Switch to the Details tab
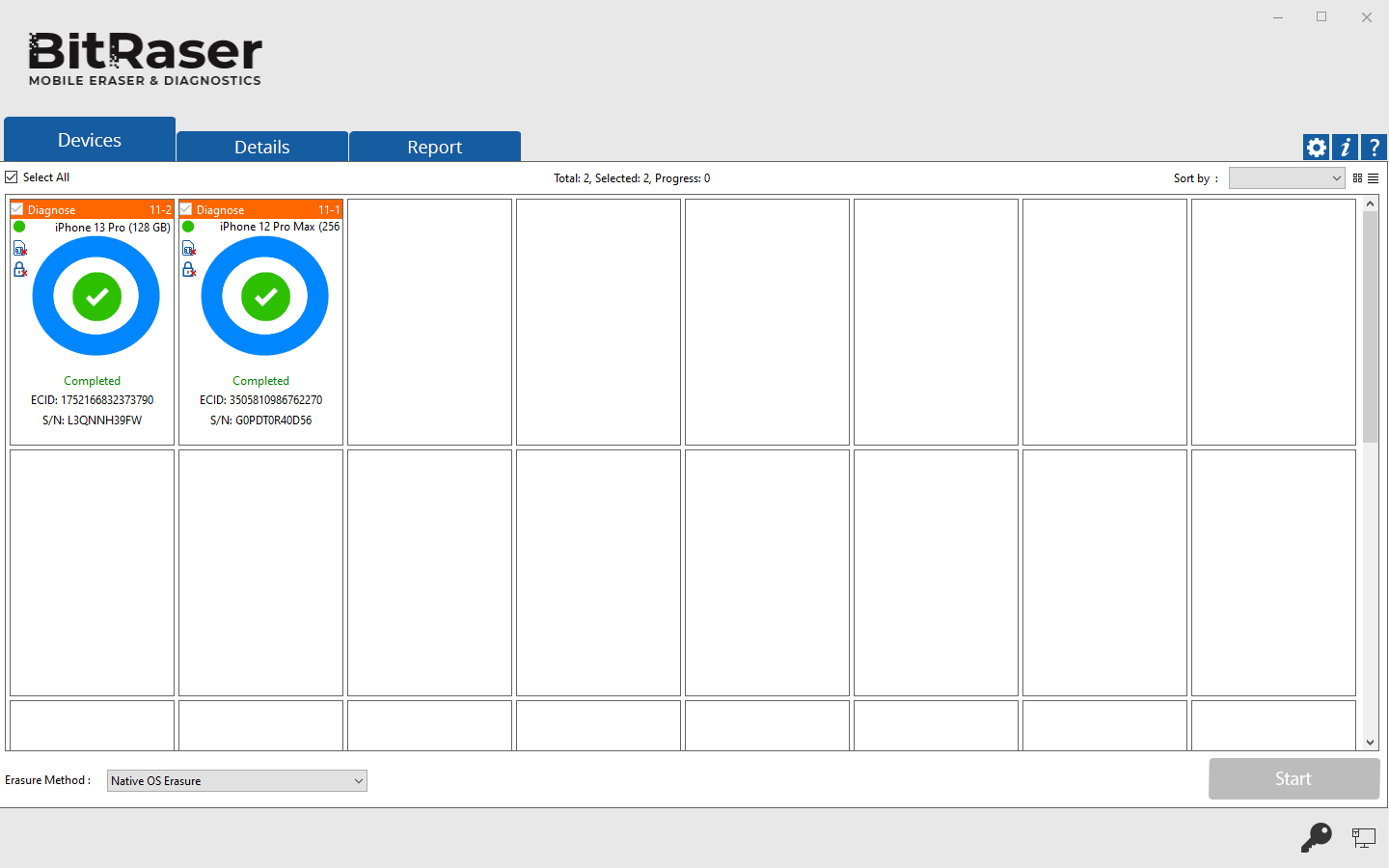 [x=262, y=147]
